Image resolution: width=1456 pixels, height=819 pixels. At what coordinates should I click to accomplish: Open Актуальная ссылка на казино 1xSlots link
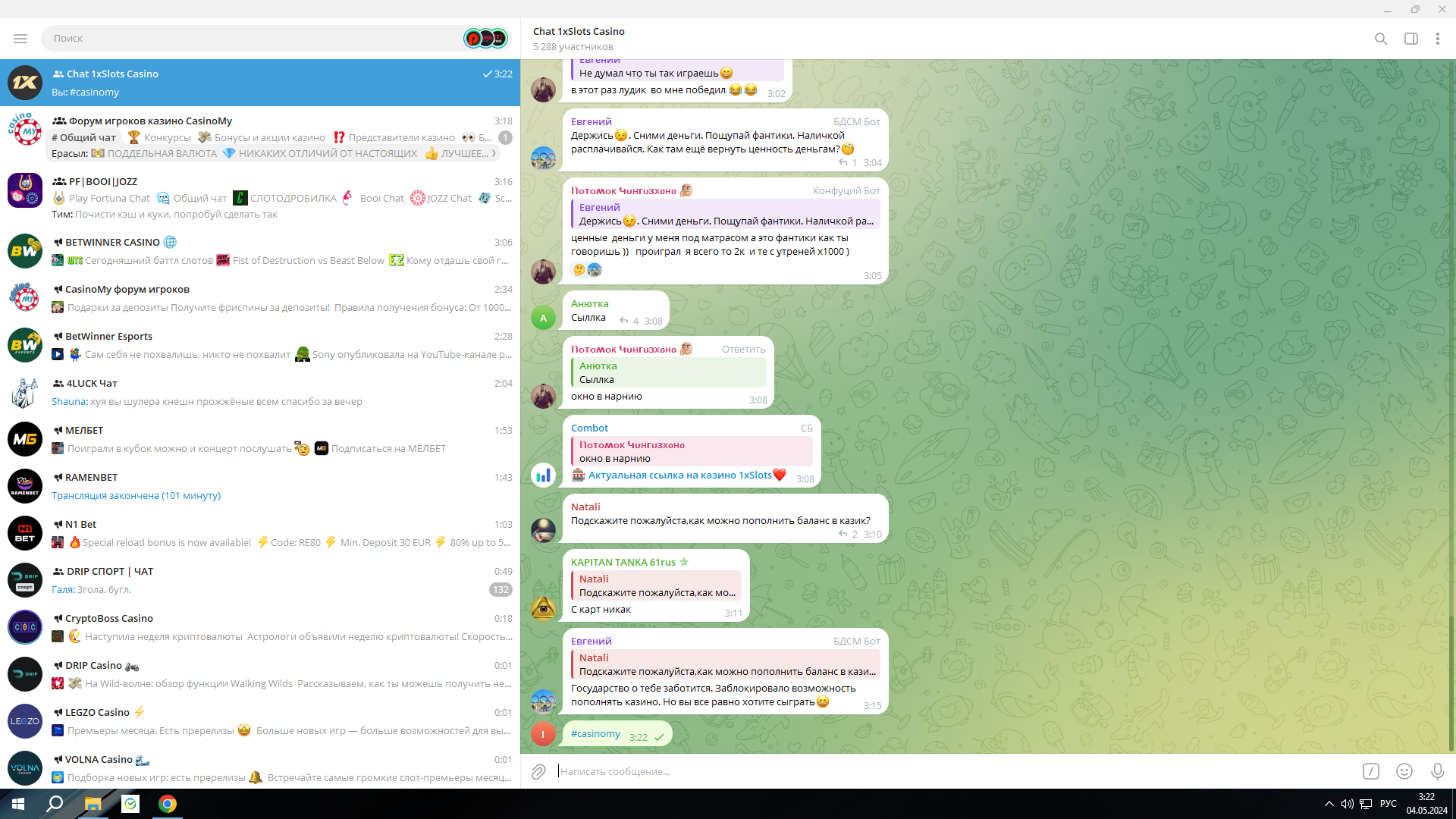pos(679,475)
